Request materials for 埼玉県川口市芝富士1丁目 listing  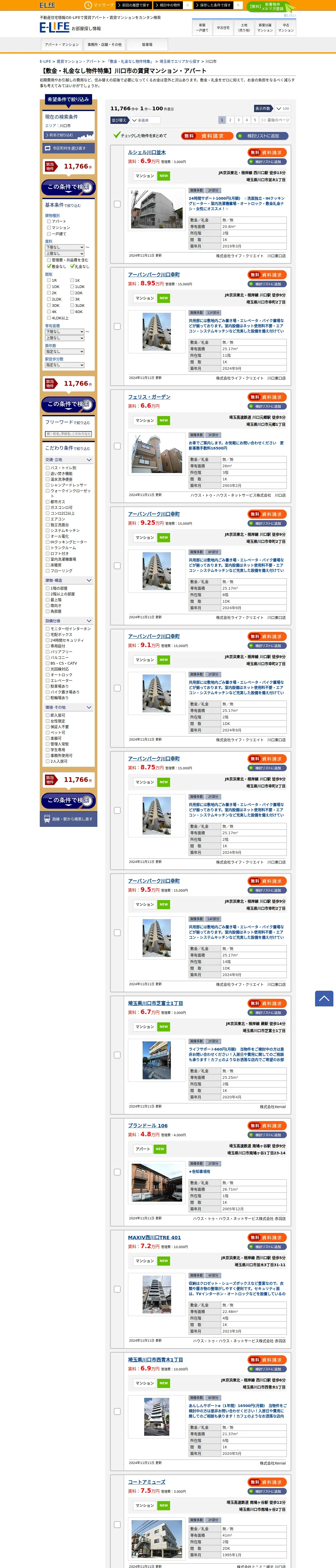(267, 1003)
